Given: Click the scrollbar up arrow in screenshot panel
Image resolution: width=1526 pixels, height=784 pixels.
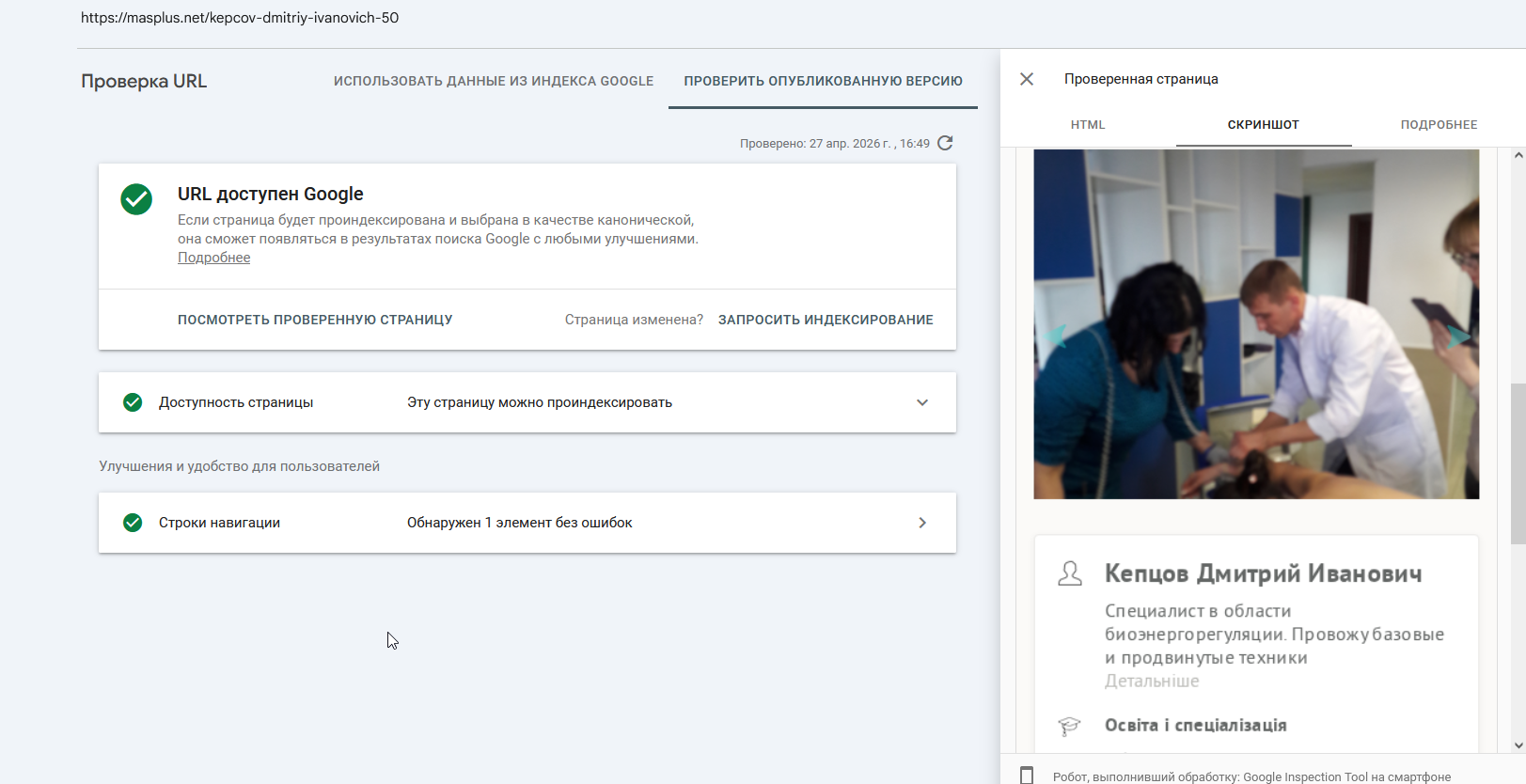Looking at the screenshot, I should (1518, 155).
